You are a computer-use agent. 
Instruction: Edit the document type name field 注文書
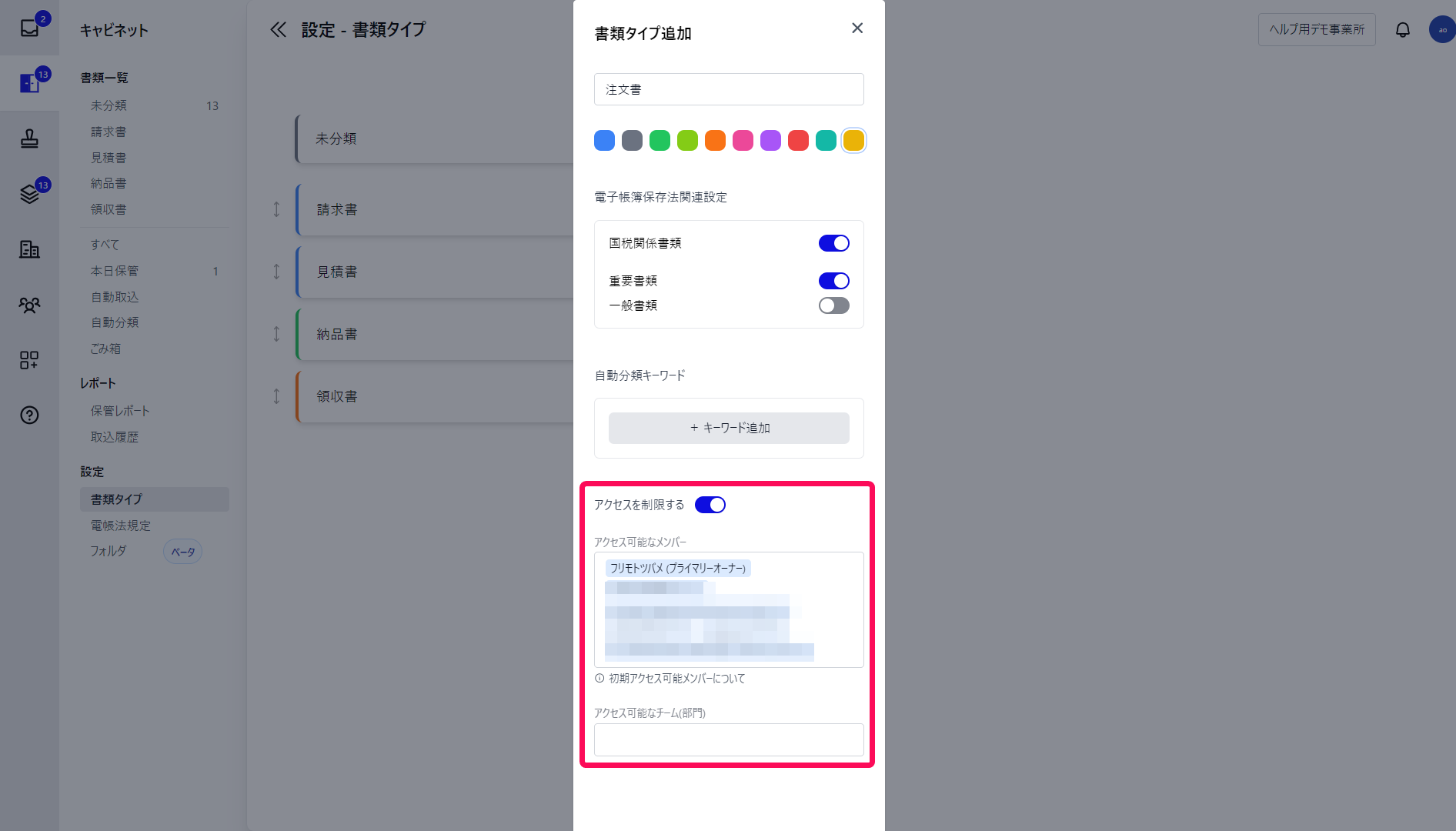(x=729, y=89)
